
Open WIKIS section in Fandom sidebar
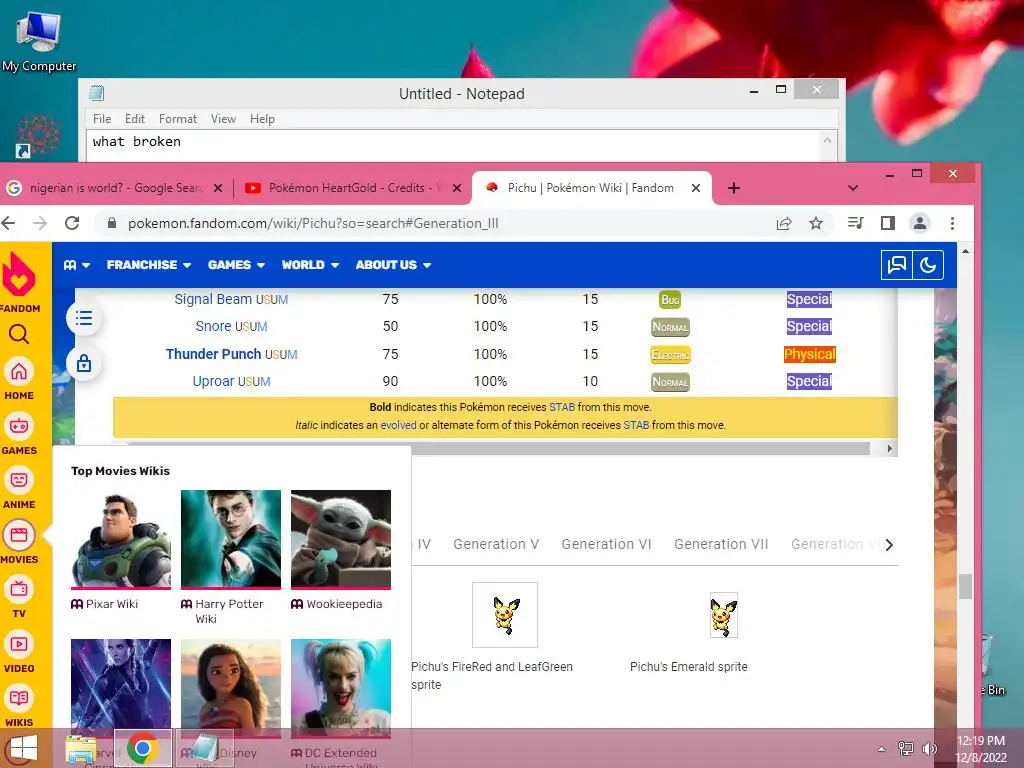click(x=19, y=707)
